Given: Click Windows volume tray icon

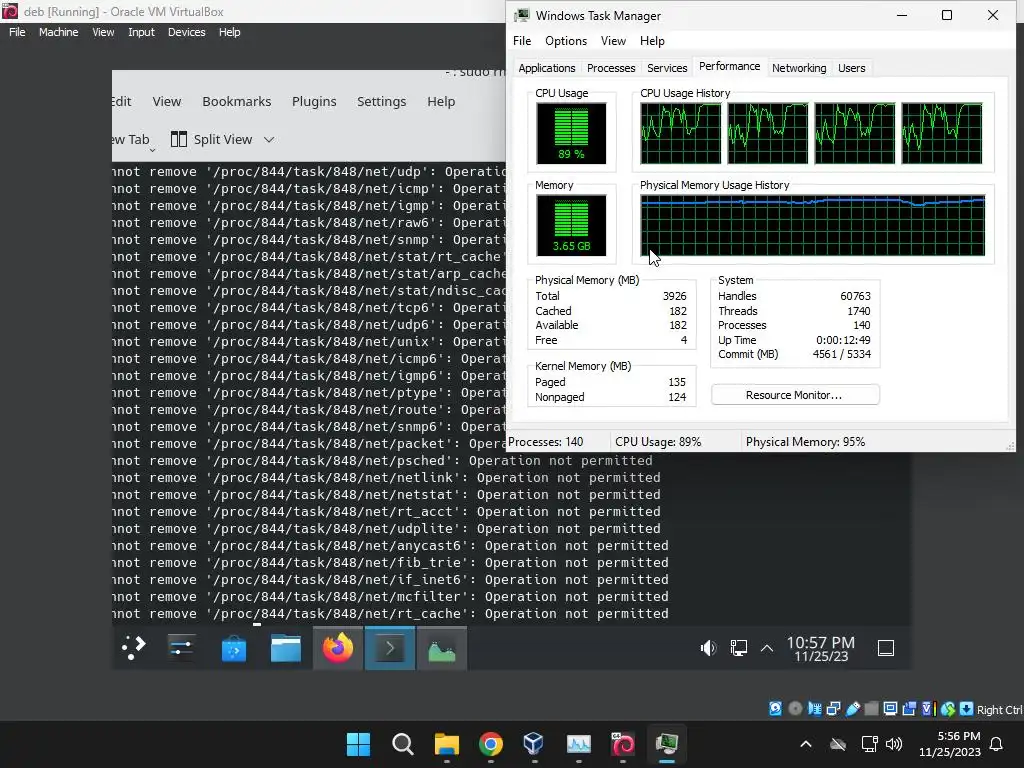Looking at the screenshot, I should [894, 744].
